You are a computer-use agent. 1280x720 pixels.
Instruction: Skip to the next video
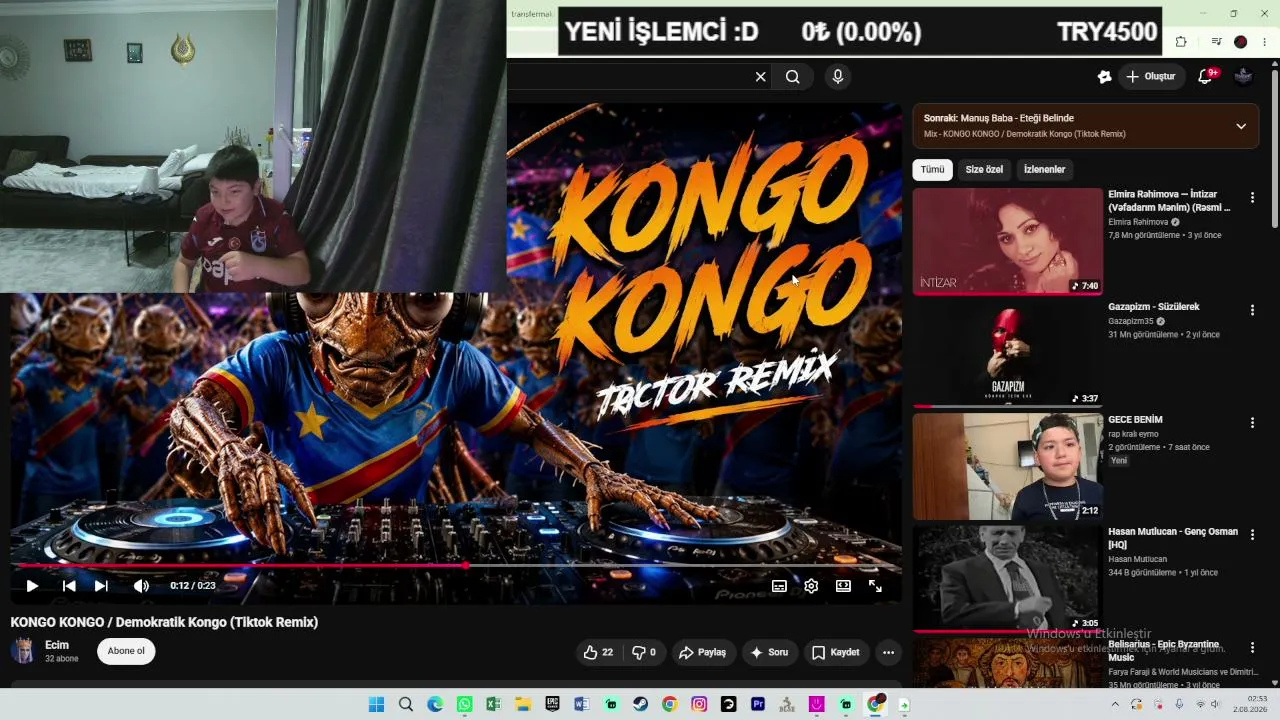101,586
